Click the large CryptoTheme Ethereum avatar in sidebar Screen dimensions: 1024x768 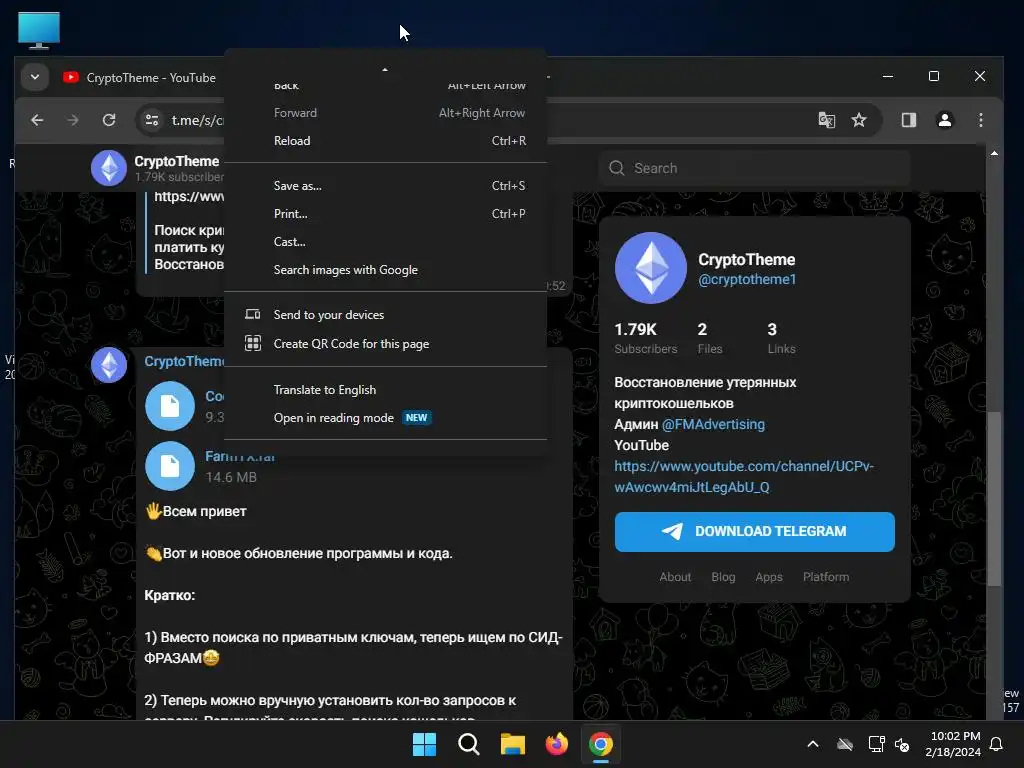(650, 268)
